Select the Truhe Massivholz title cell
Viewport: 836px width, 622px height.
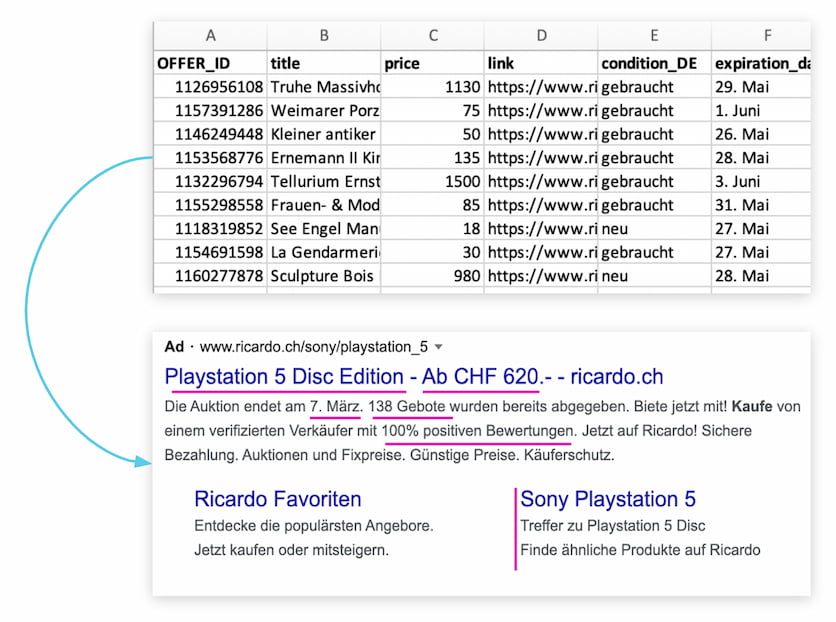tap(324, 86)
